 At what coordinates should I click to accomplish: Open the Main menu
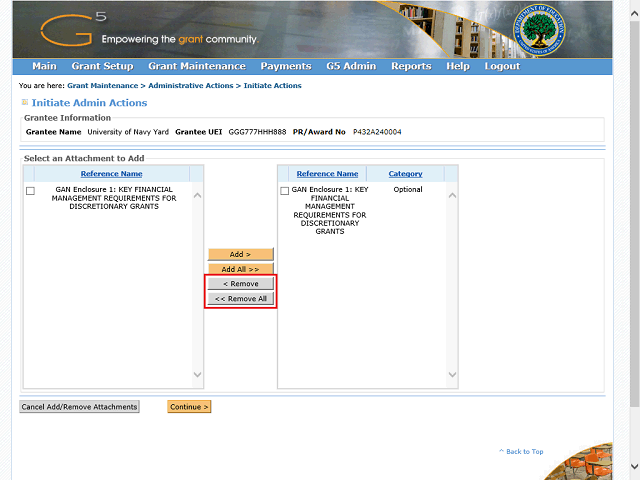point(44,66)
